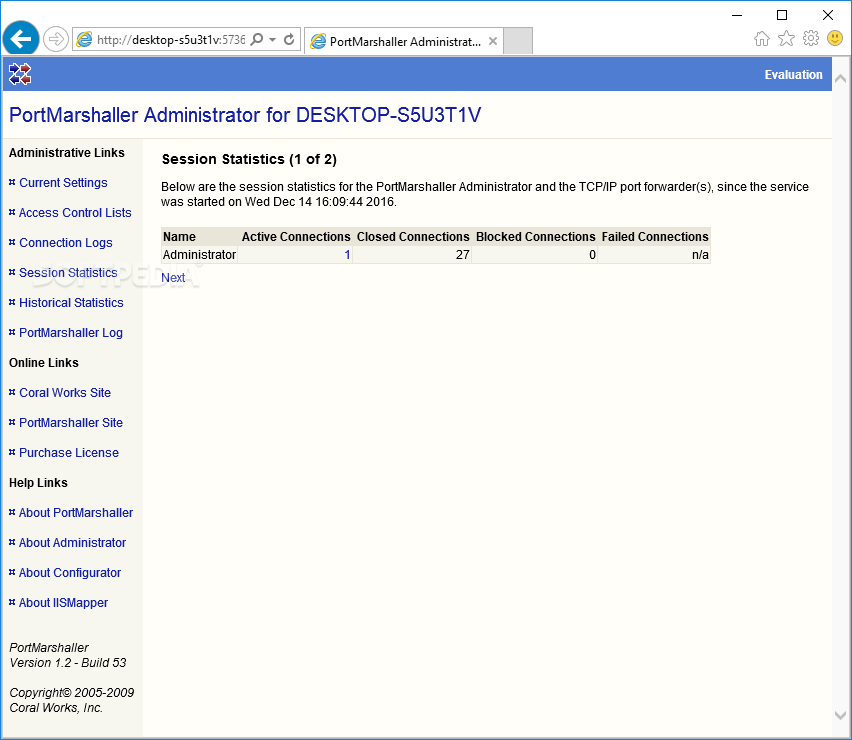
Task: Open About PortMarshaller help link
Action: 76,512
